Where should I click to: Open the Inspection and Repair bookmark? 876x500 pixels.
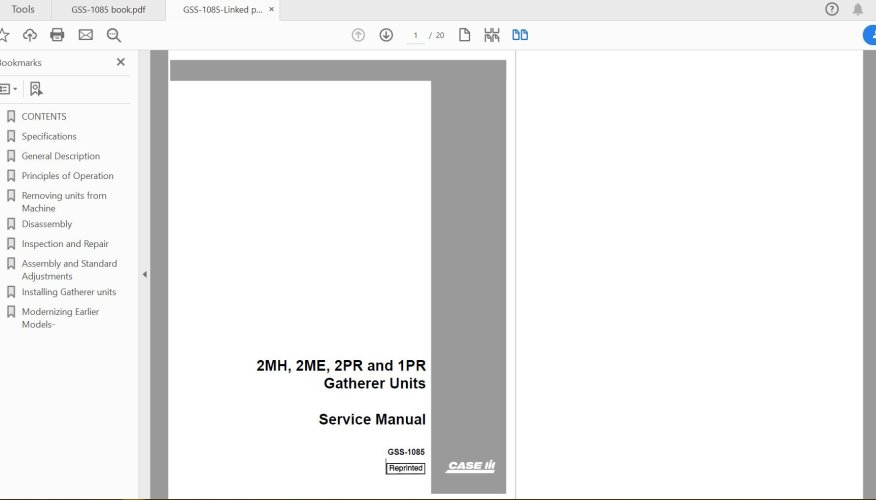tap(65, 244)
